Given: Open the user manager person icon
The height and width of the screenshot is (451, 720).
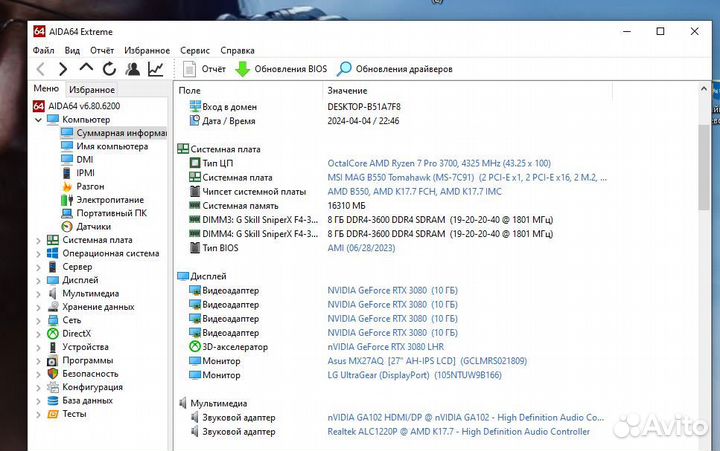Looking at the screenshot, I should [133, 69].
